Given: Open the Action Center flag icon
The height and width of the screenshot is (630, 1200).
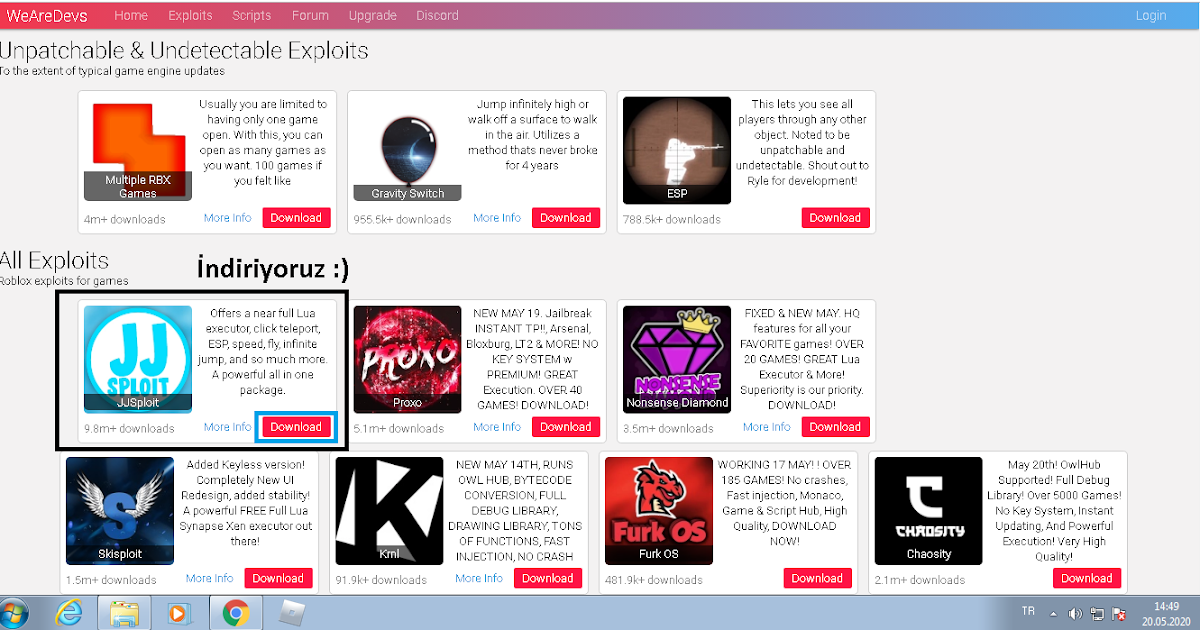Looking at the screenshot, I should tap(1120, 612).
